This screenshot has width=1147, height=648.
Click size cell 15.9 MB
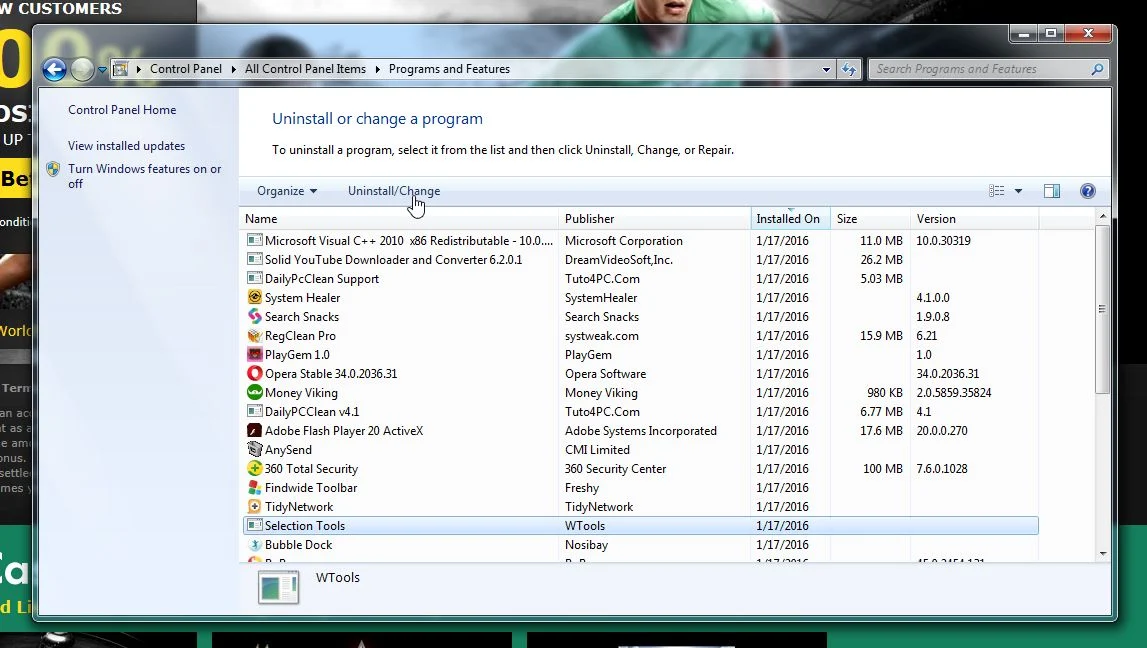(881, 336)
